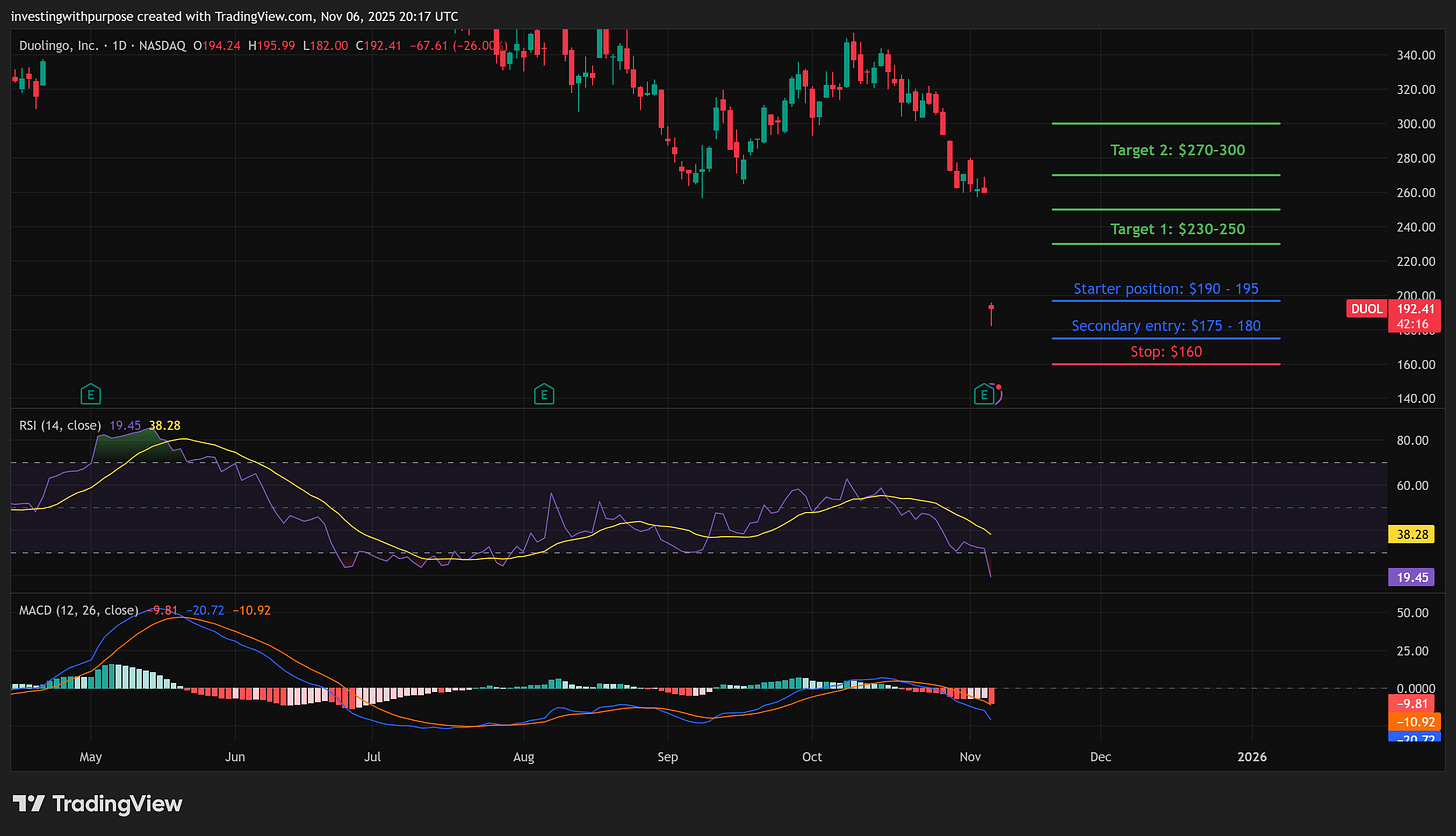
Task: Click the May label on time axis
Action: 91,757
